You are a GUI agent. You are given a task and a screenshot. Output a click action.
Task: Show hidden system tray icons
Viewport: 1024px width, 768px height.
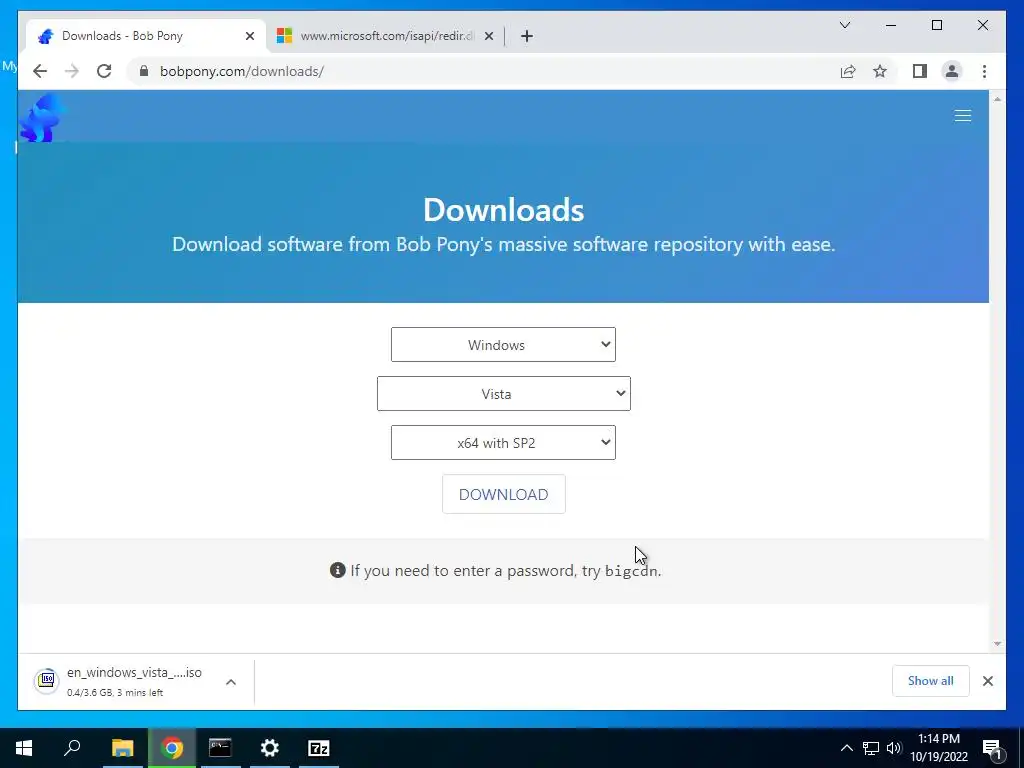846,748
